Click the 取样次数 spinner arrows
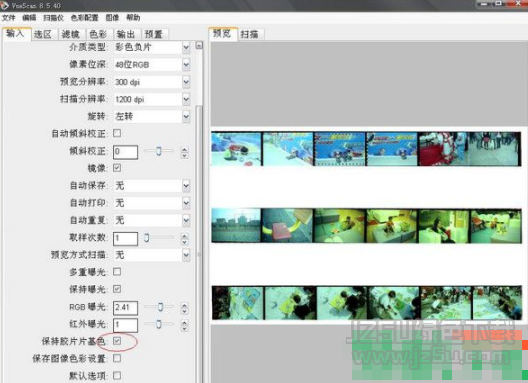 (184, 239)
